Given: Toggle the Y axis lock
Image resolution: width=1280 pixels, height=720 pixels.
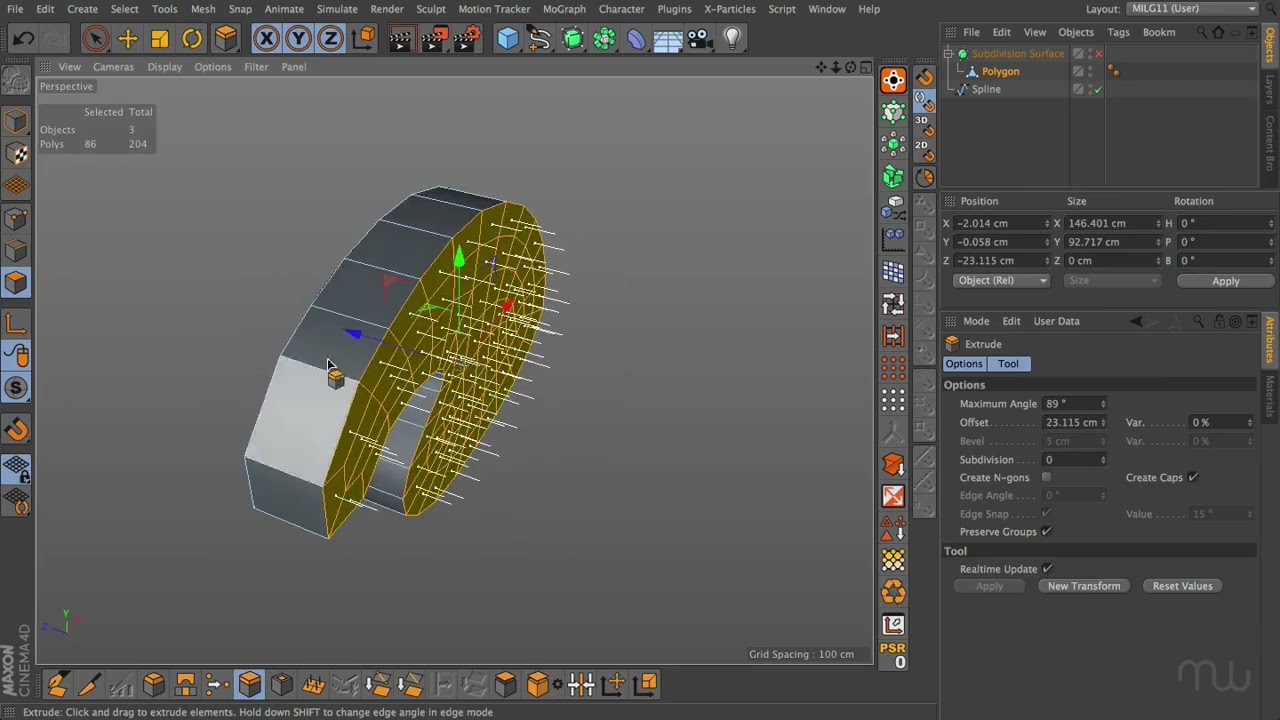Looking at the screenshot, I should (298, 39).
